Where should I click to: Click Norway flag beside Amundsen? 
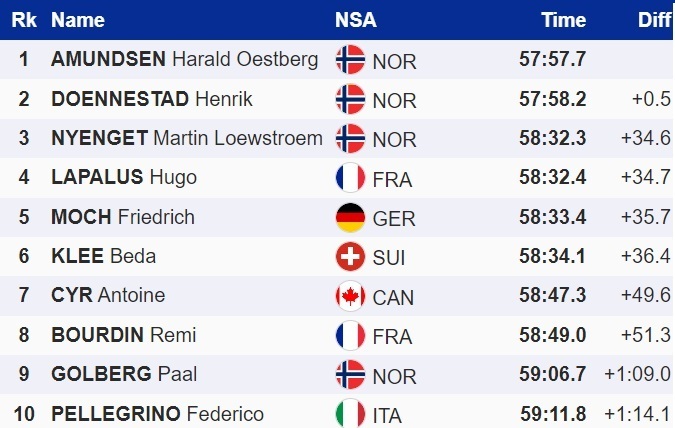click(x=350, y=59)
